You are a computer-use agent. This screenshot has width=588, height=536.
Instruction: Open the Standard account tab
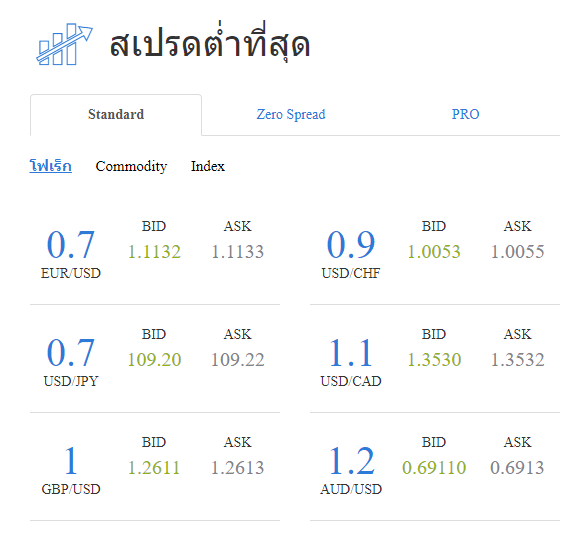116,114
